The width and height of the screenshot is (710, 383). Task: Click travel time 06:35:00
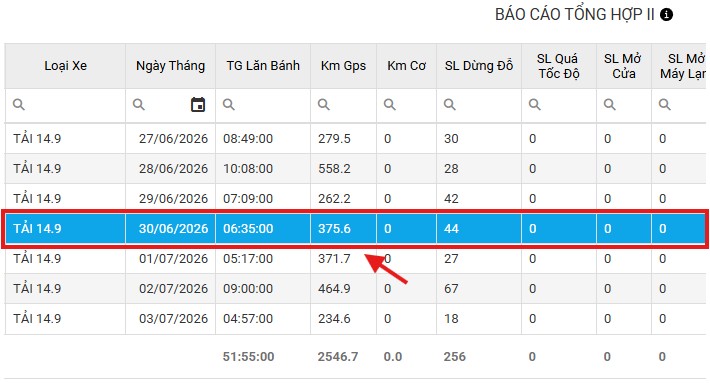click(x=248, y=229)
